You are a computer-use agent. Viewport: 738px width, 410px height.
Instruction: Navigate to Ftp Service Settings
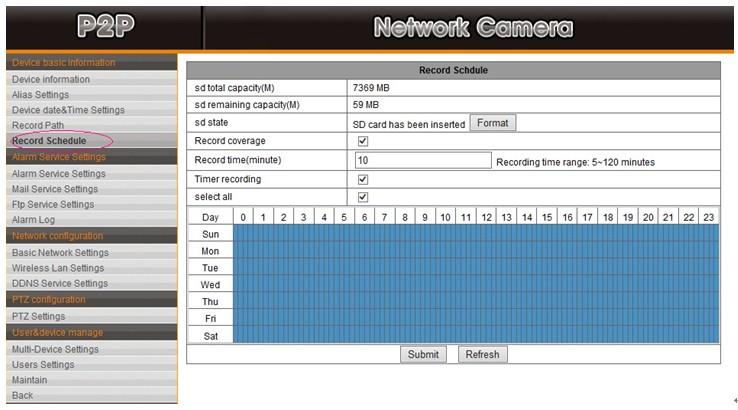[x=52, y=204]
